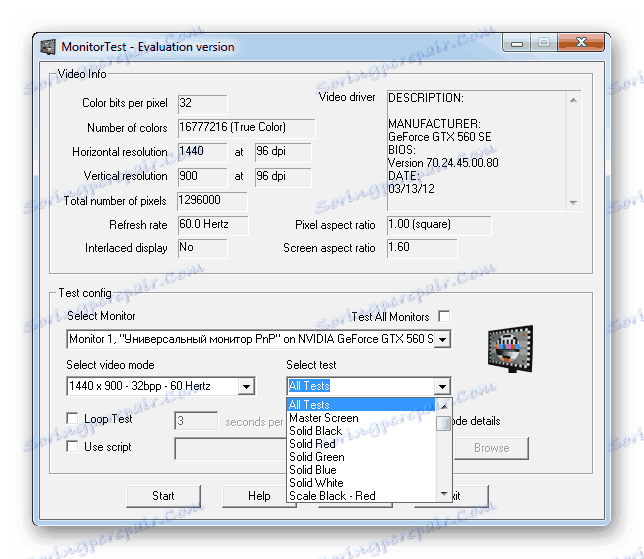The image size is (644, 559).
Task: Click the Video driver scroll down arrow
Action: tap(573, 202)
